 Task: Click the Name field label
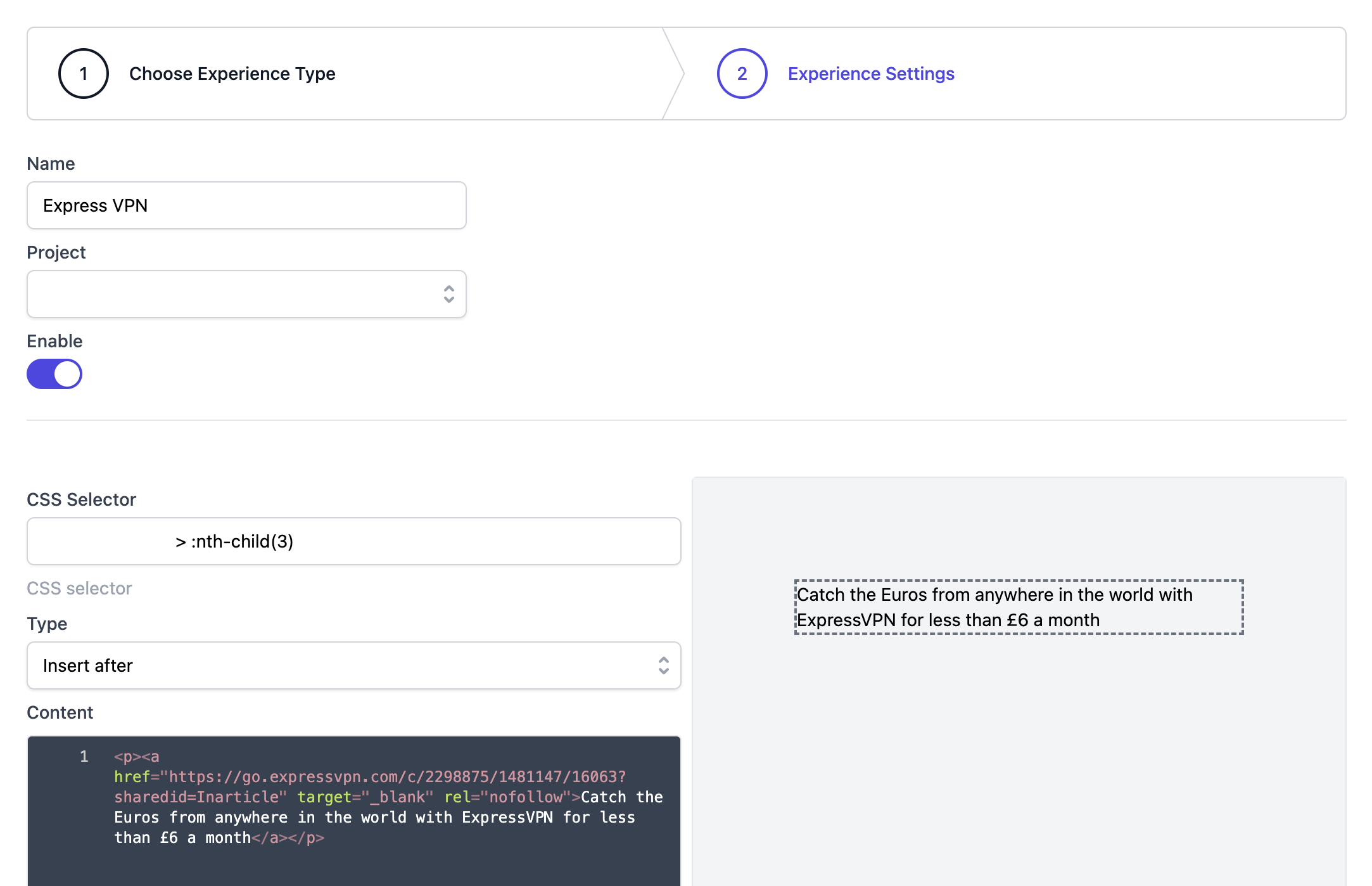pos(51,164)
